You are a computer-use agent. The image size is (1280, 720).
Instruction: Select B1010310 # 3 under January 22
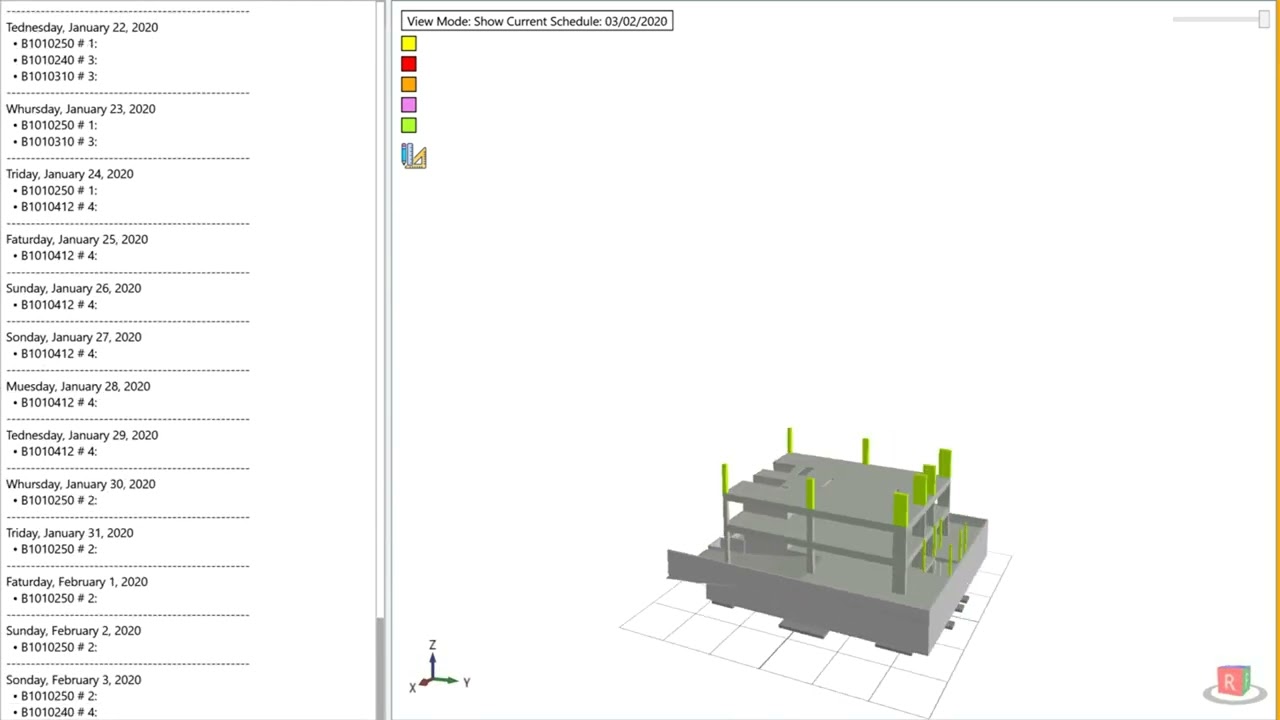pos(59,76)
